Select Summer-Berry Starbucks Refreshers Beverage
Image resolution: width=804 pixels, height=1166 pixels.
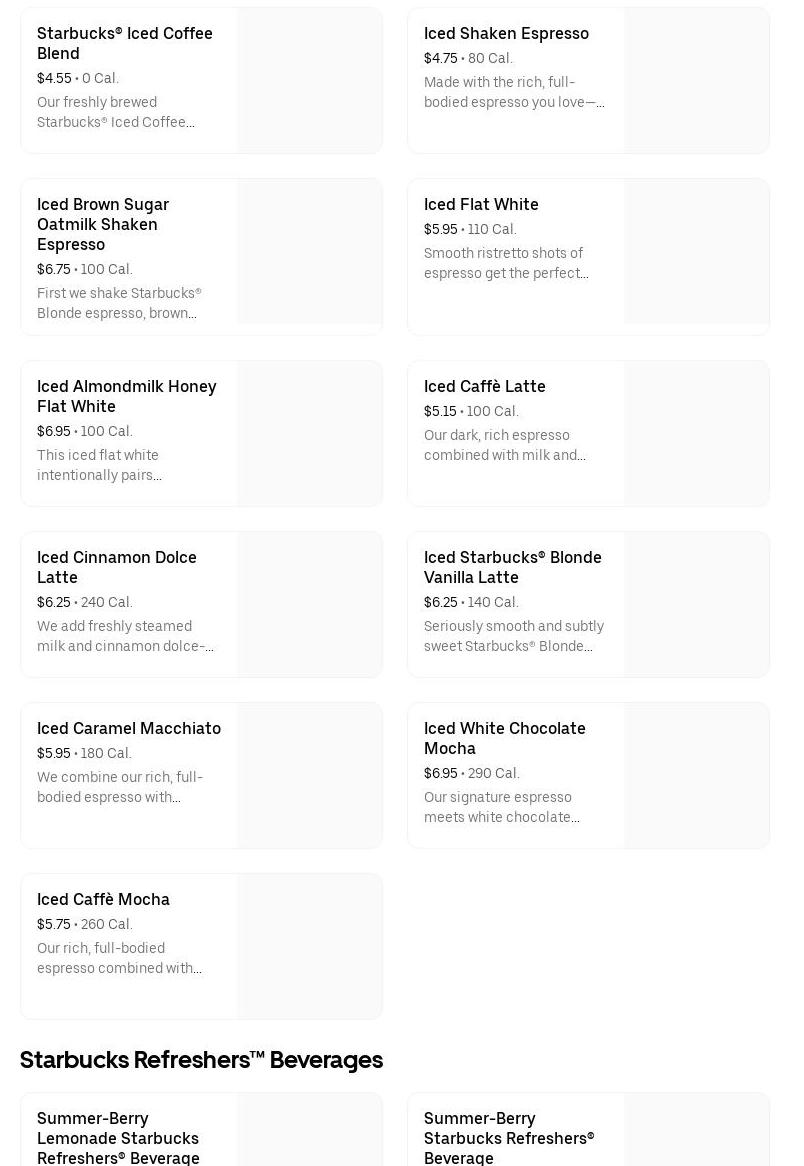(509, 1138)
